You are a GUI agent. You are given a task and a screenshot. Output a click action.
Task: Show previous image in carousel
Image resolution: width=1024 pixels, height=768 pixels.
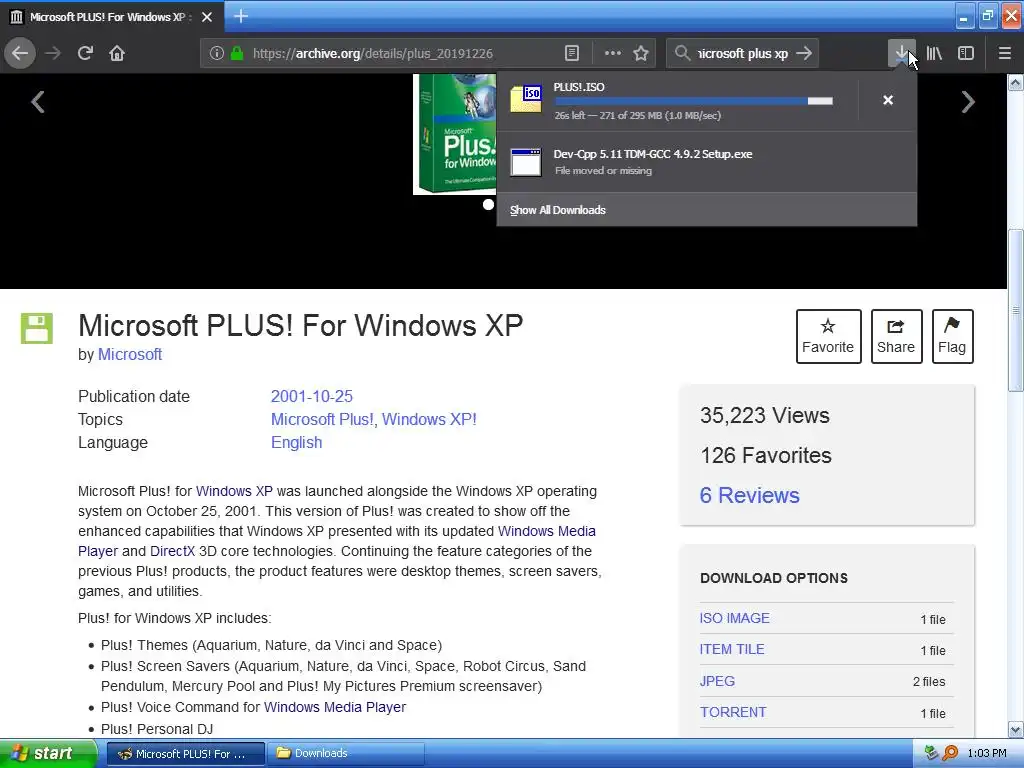pos(38,102)
